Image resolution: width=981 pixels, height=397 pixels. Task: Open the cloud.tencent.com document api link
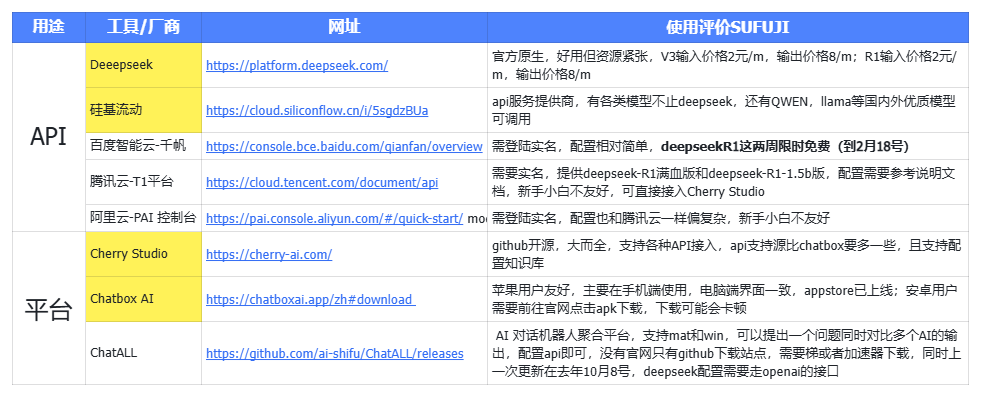click(x=322, y=183)
